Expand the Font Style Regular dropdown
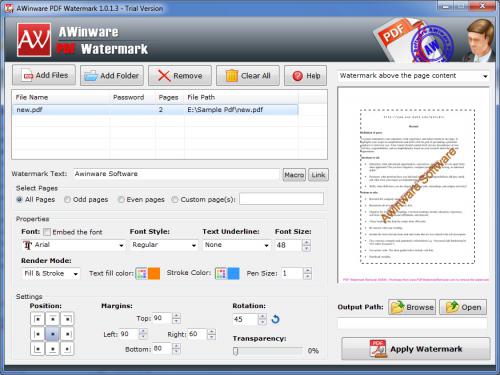 (x=164, y=245)
